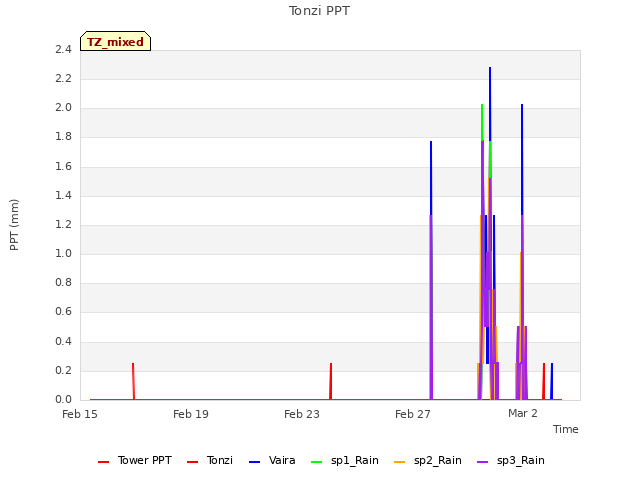Image resolution: width=640 pixels, height=480 pixels.
Task: Click the Feb 15 x-axis tick label
Action: pos(80,414)
